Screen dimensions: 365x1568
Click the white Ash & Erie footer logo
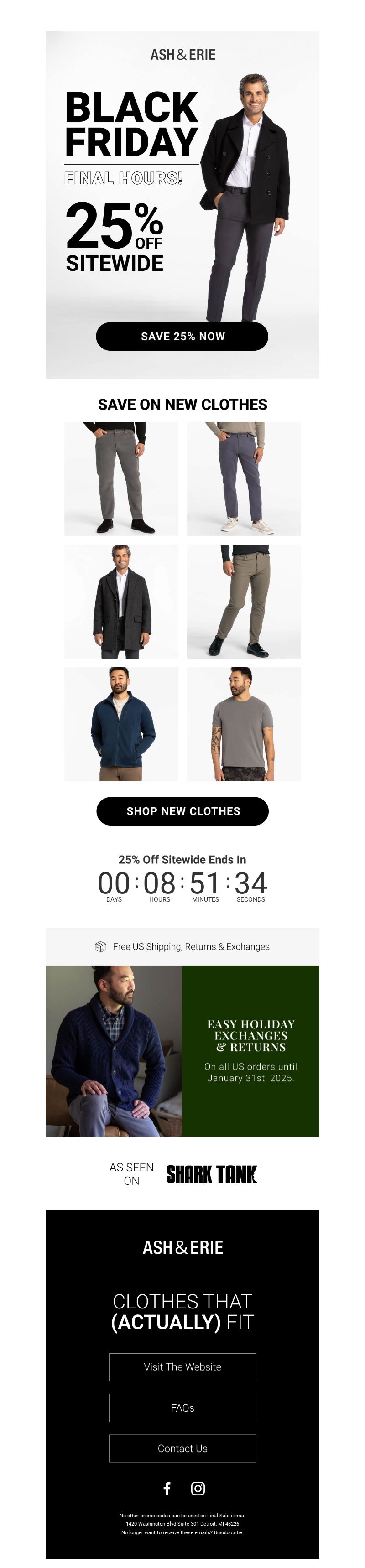point(183,1248)
